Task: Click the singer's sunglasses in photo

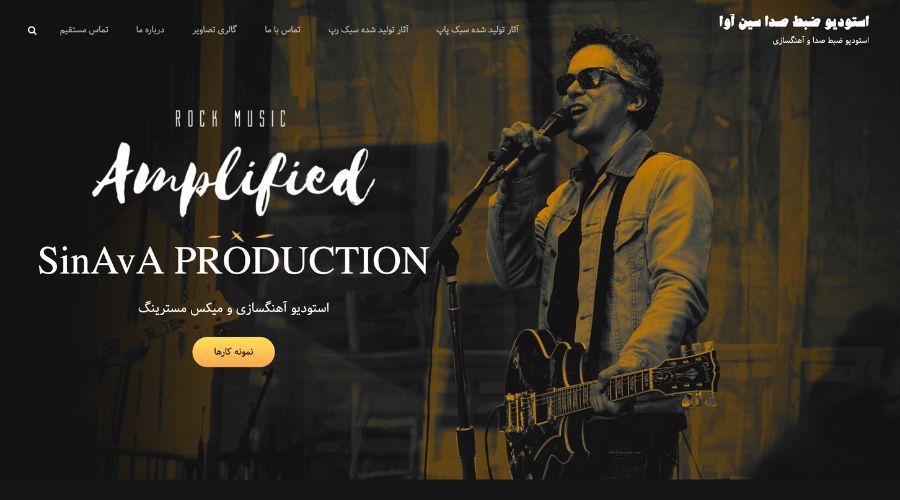Action: (x=587, y=80)
